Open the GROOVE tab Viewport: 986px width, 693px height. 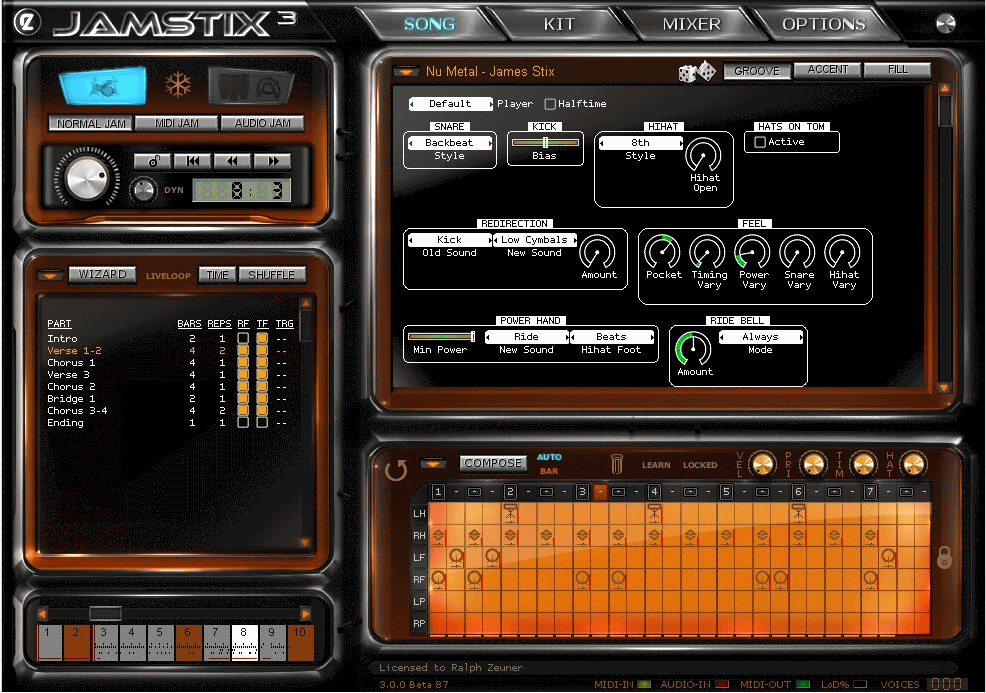tap(756, 70)
